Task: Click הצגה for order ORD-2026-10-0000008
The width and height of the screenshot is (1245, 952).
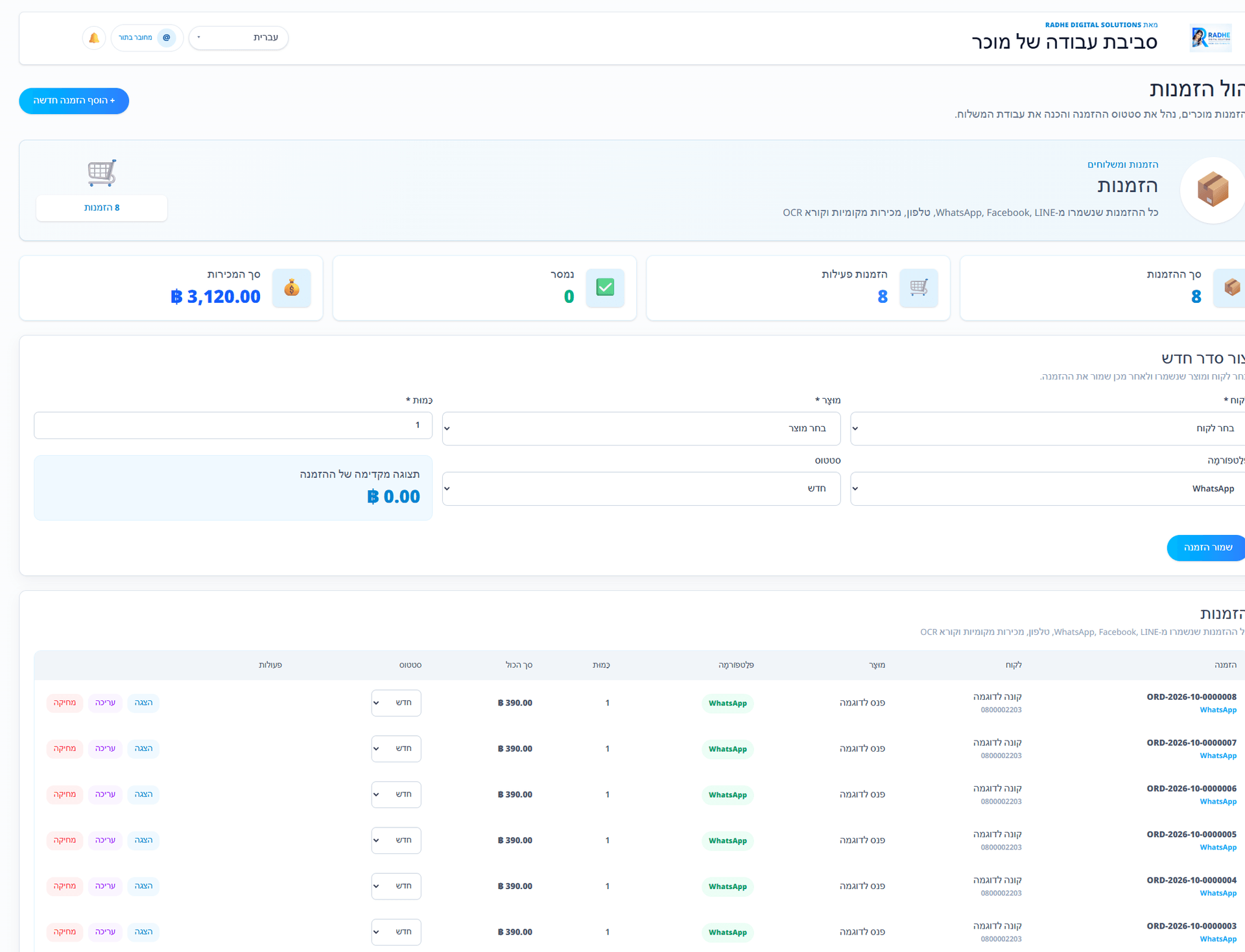Action: [143, 703]
